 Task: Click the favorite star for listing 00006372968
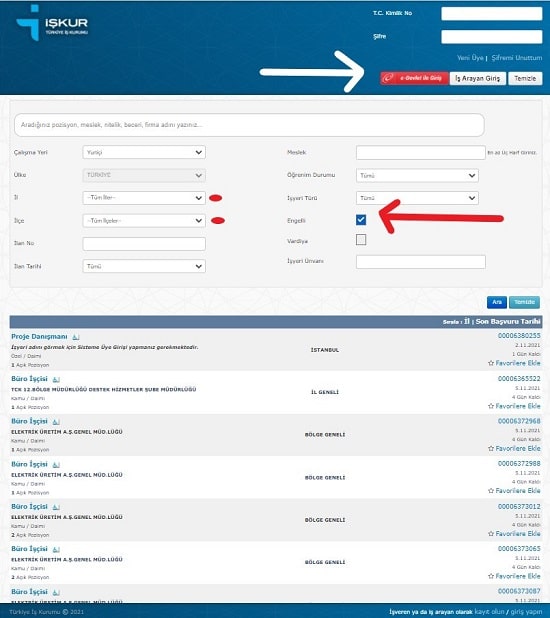point(491,449)
